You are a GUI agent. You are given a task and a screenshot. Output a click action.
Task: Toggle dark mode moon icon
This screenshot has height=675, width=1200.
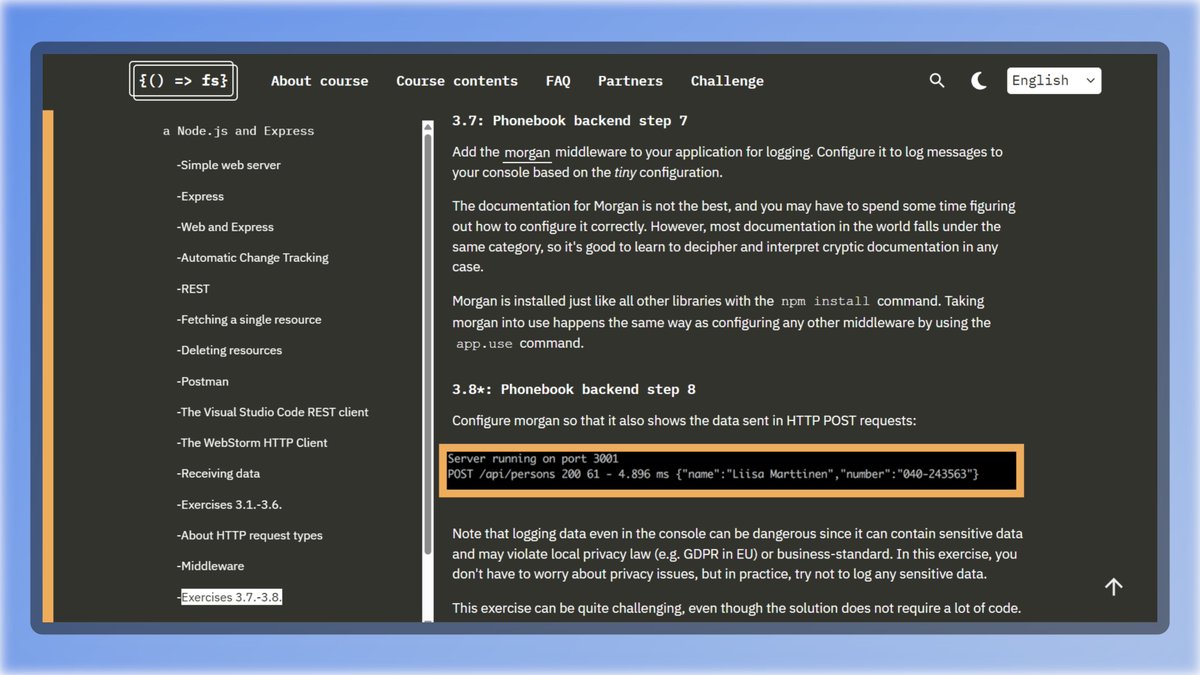(x=979, y=81)
